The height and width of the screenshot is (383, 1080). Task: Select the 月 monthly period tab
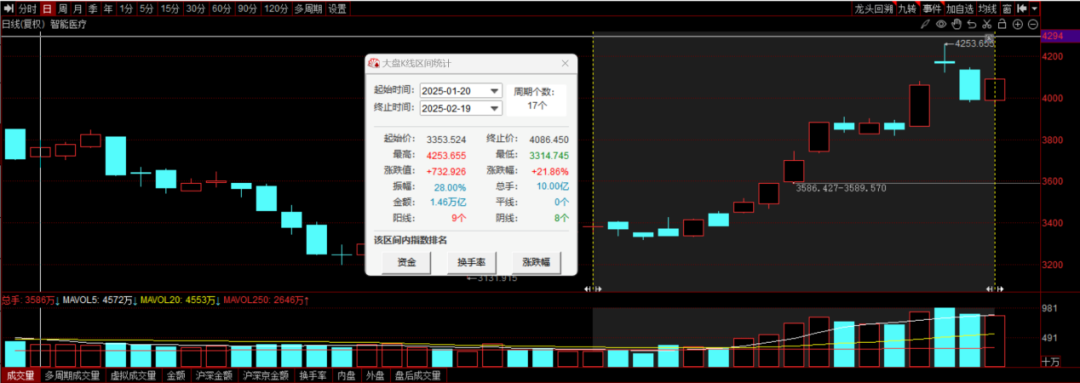coord(77,9)
